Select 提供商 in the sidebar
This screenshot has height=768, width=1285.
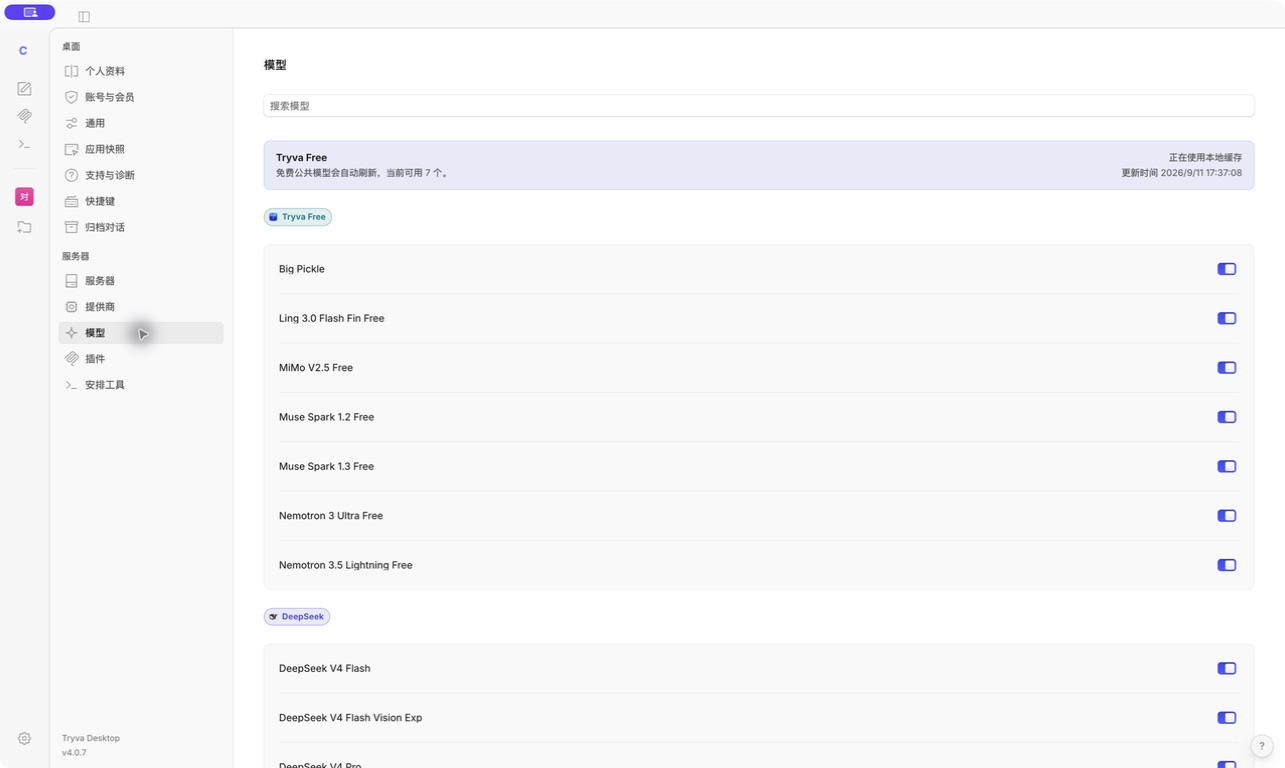141,307
